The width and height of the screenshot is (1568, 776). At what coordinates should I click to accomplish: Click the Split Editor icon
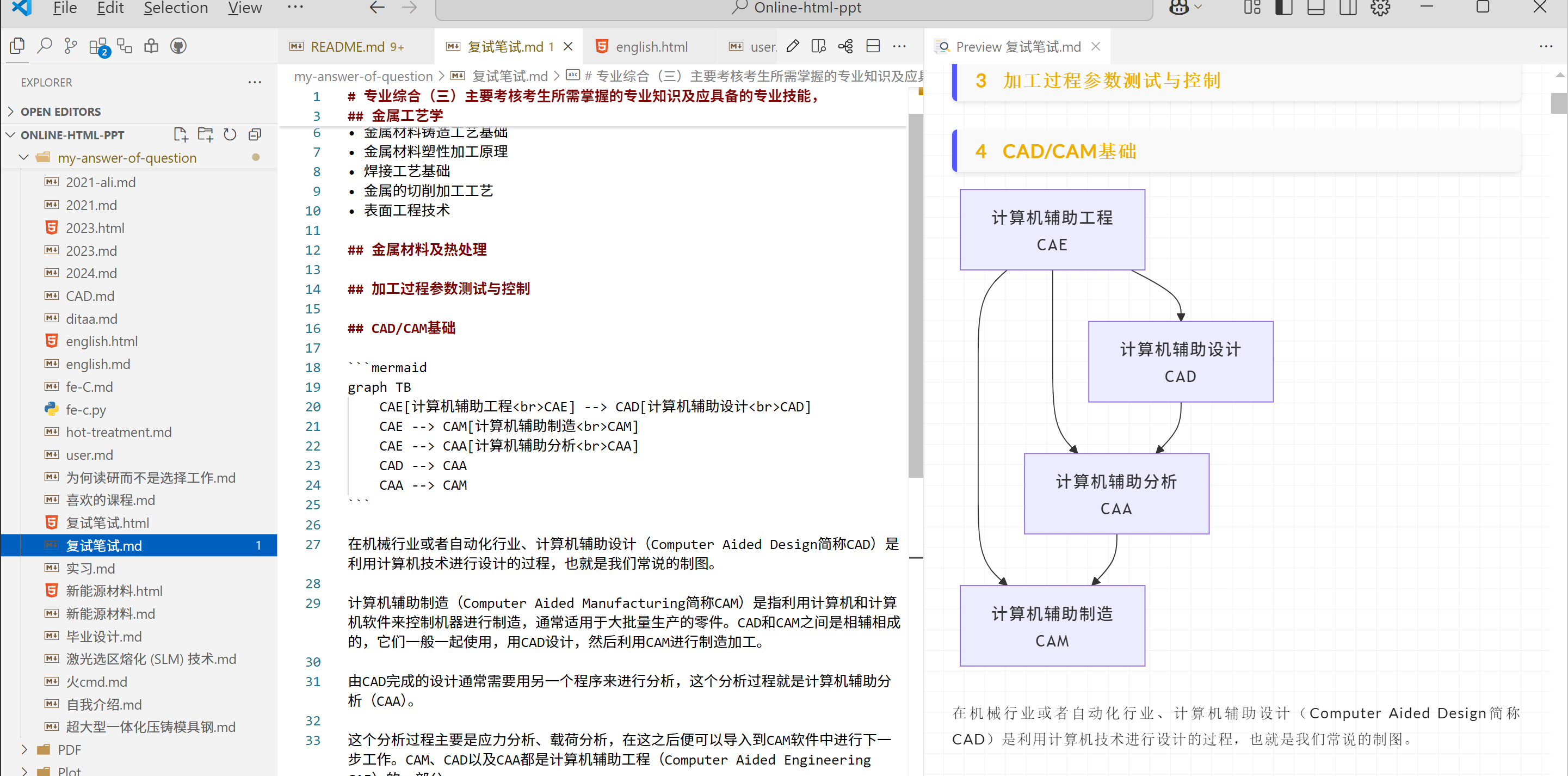[x=873, y=46]
